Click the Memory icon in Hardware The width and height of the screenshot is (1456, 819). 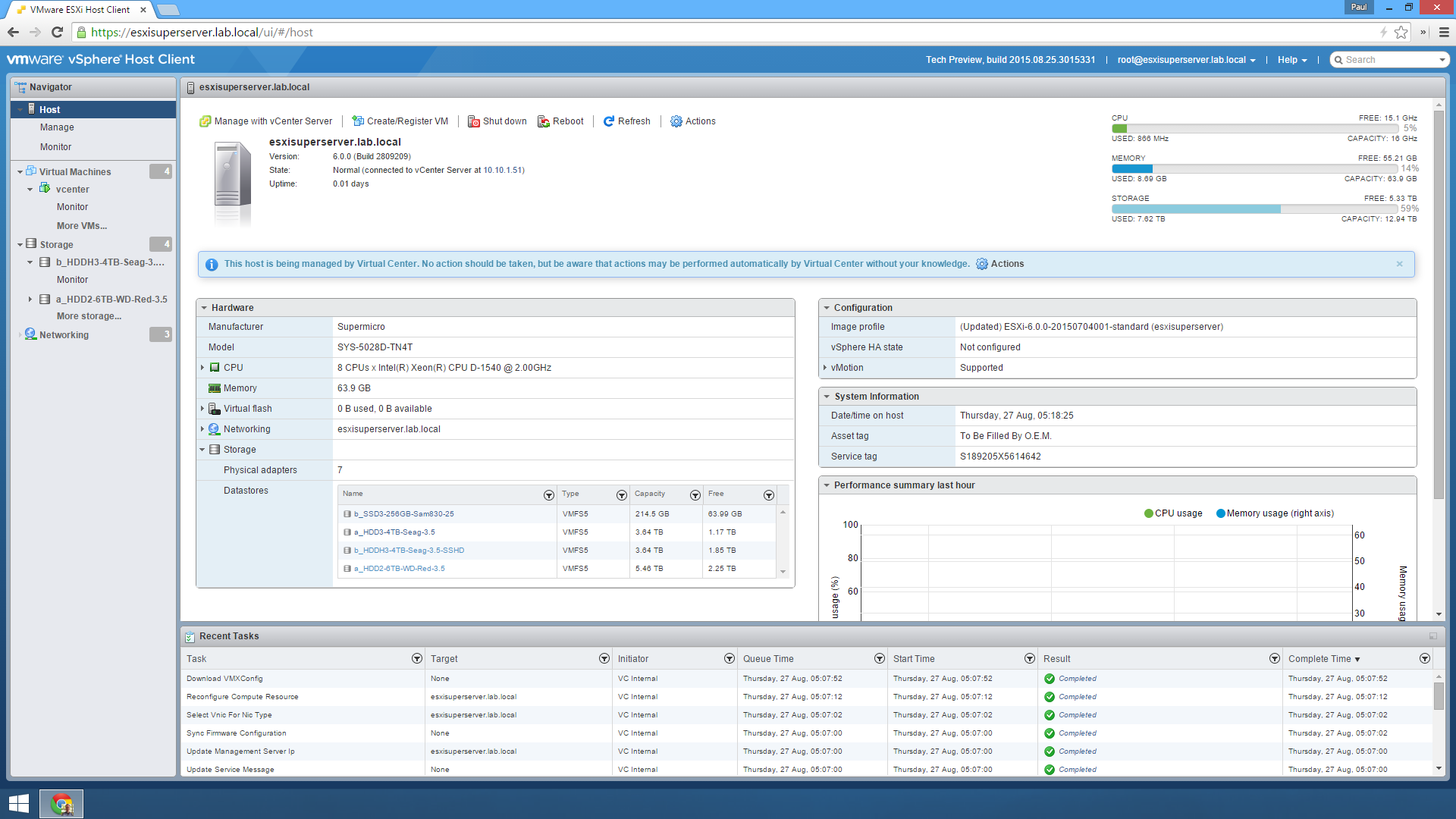(x=215, y=388)
